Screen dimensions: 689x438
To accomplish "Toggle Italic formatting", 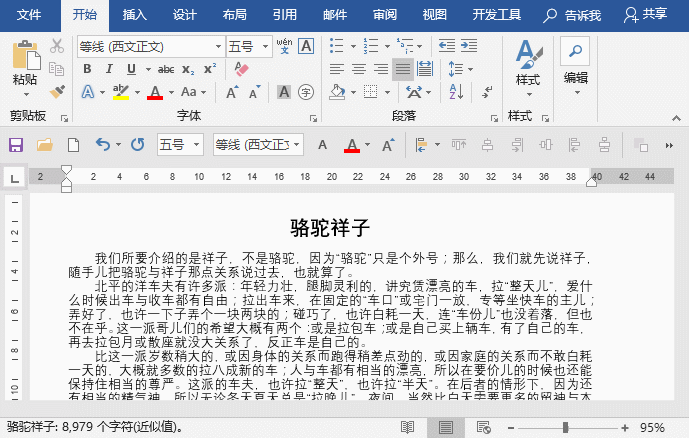I will [x=109, y=69].
